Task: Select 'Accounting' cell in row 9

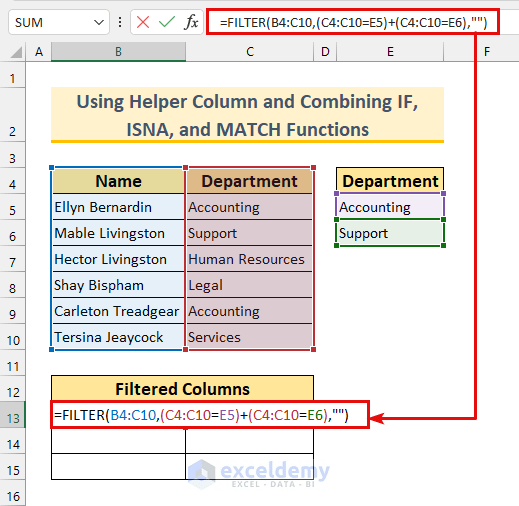Action: point(250,311)
